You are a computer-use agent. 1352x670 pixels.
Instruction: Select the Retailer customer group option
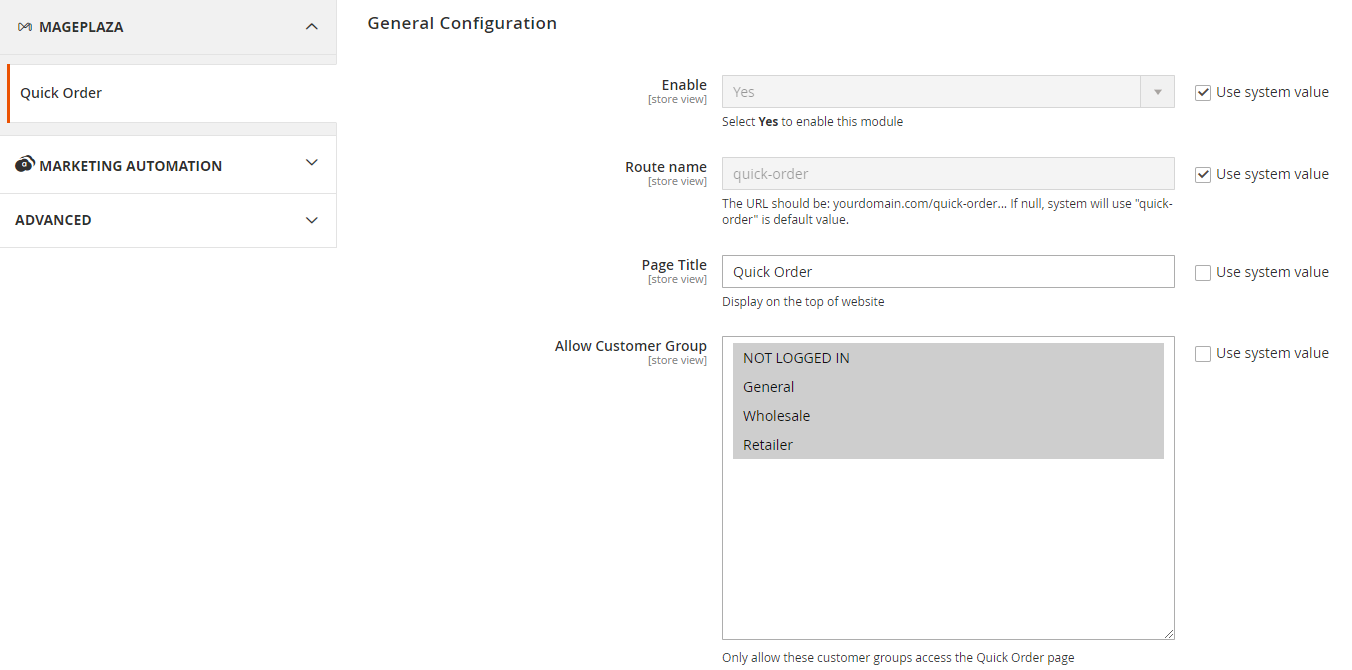(x=948, y=445)
